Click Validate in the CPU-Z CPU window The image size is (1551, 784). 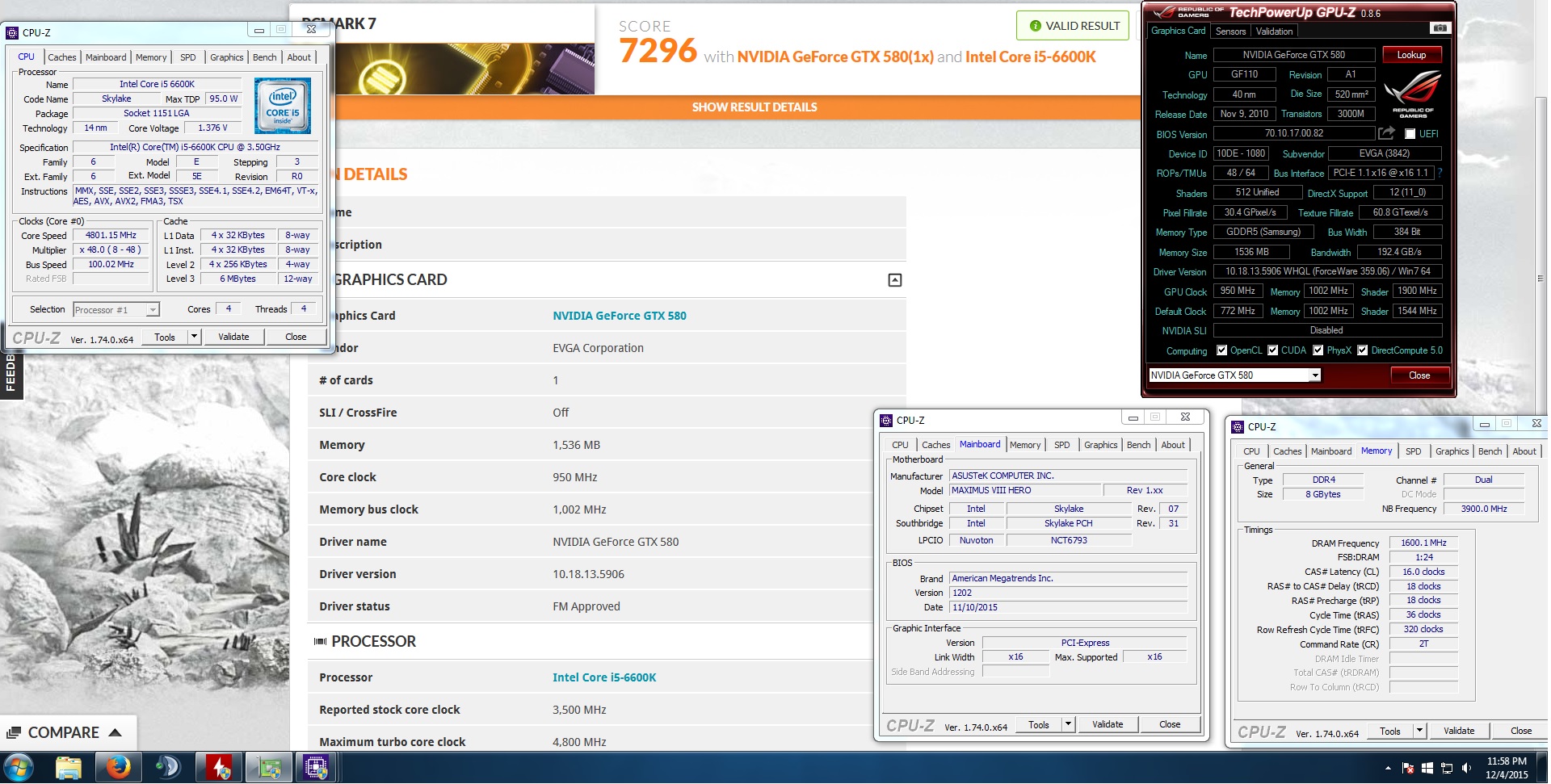coord(233,337)
